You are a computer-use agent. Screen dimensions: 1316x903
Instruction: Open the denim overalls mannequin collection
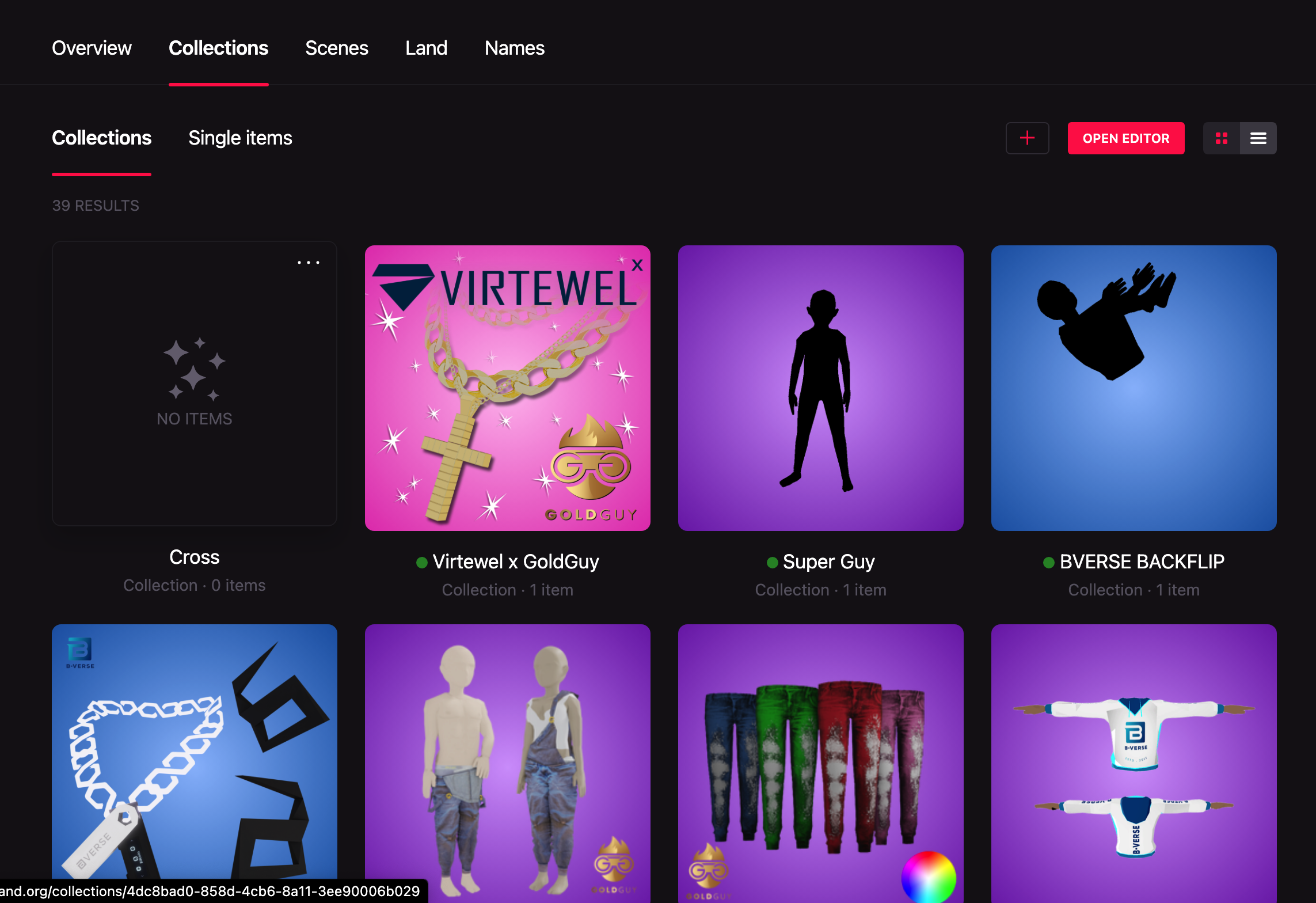tap(507, 760)
